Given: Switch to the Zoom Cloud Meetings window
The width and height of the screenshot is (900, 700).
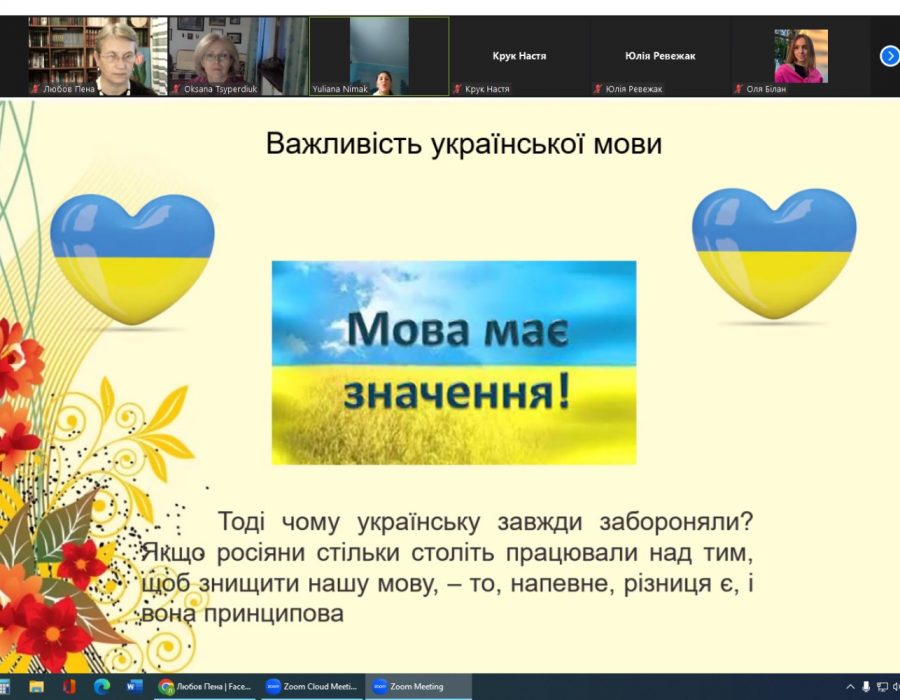Looking at the screenshot, I should coord(312,686).
